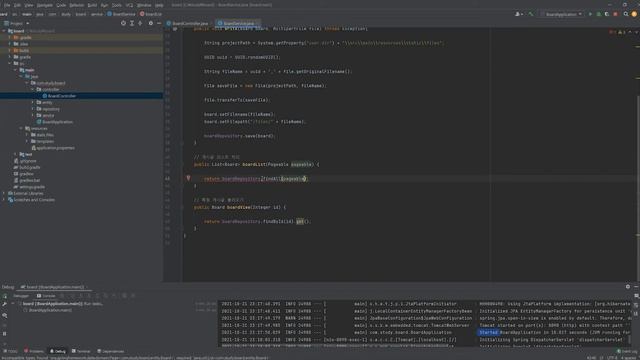Viewport: 640px width, 360px height.
Task: Expand the .idea folder
Action: coord(10,44)
